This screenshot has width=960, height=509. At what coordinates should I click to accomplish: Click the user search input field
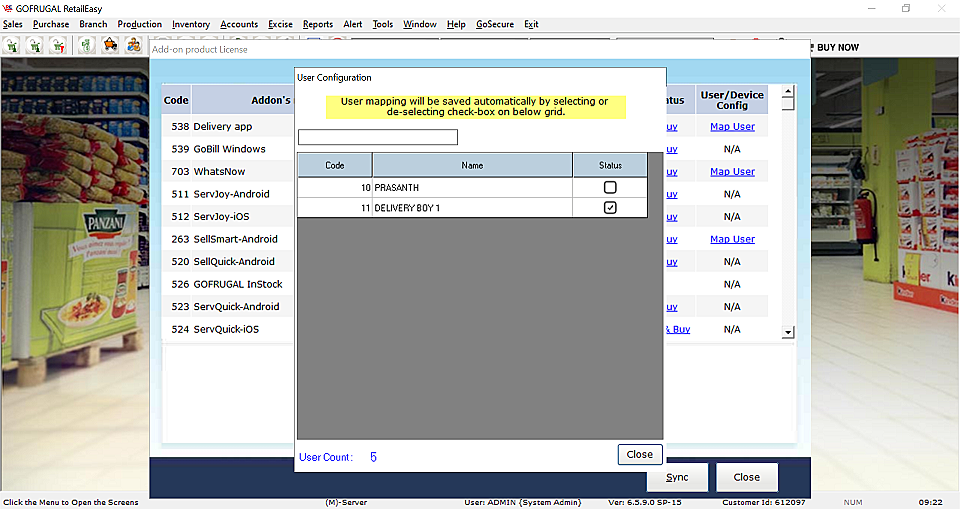point(378,137)
